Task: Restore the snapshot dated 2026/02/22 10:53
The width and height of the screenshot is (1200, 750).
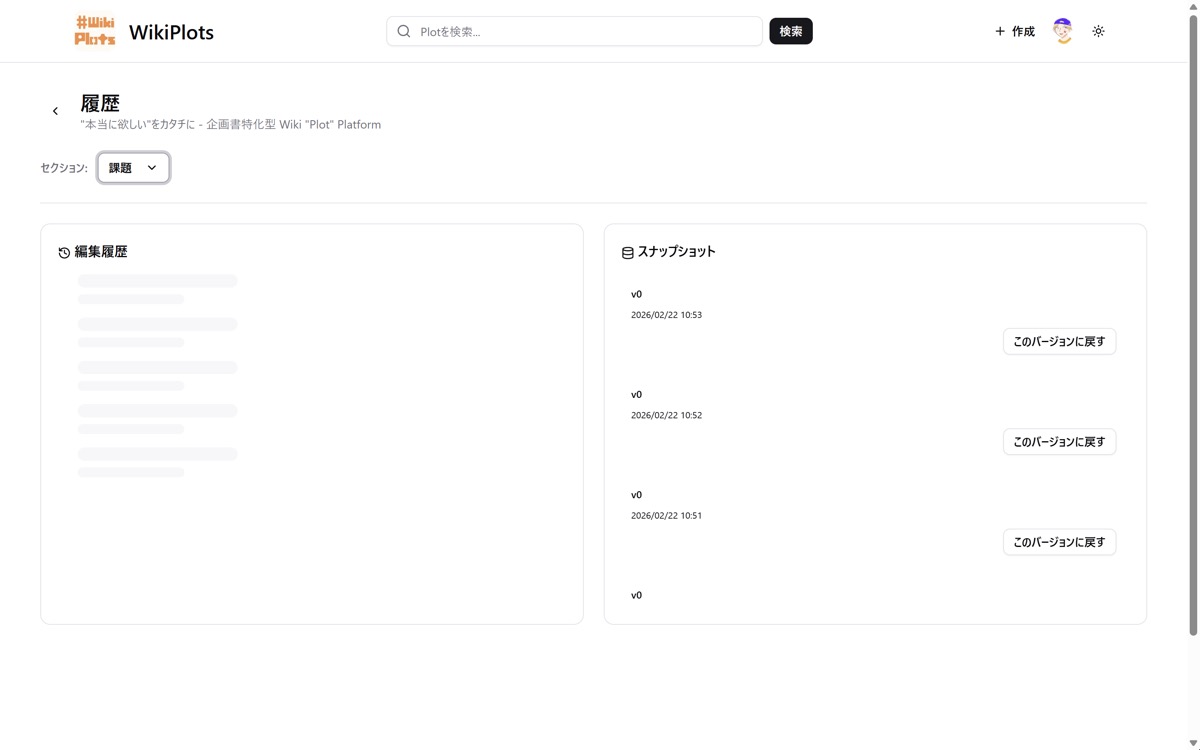Action: pos(1059,341)
